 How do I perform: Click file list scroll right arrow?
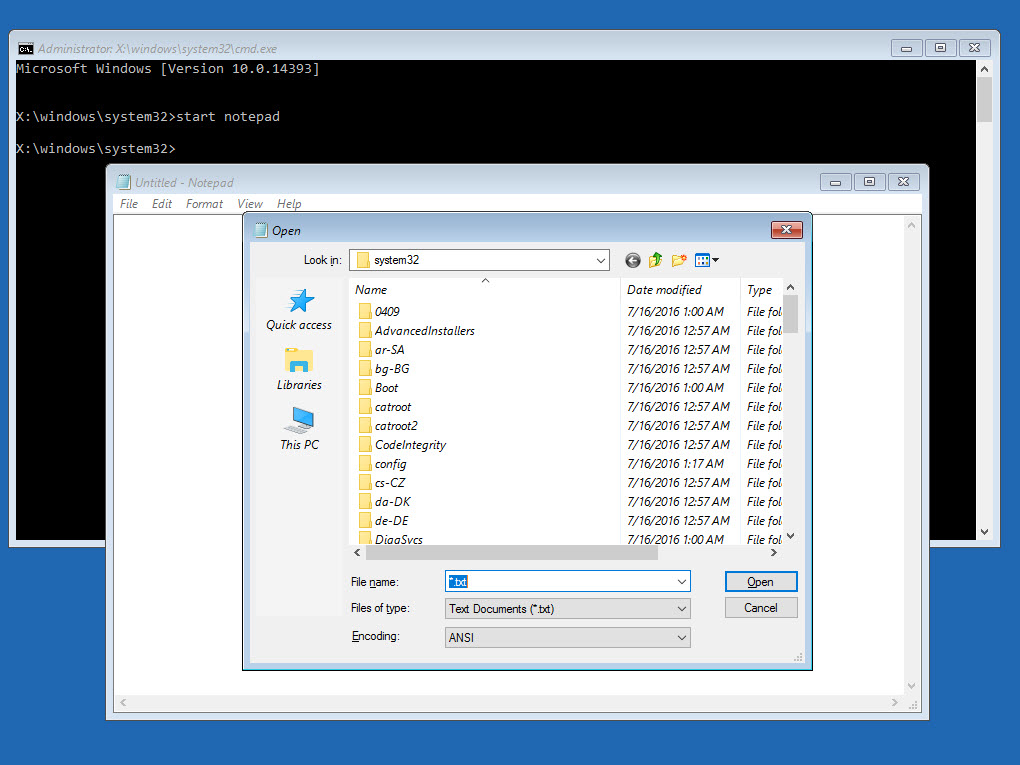click(x=773, y=552)
